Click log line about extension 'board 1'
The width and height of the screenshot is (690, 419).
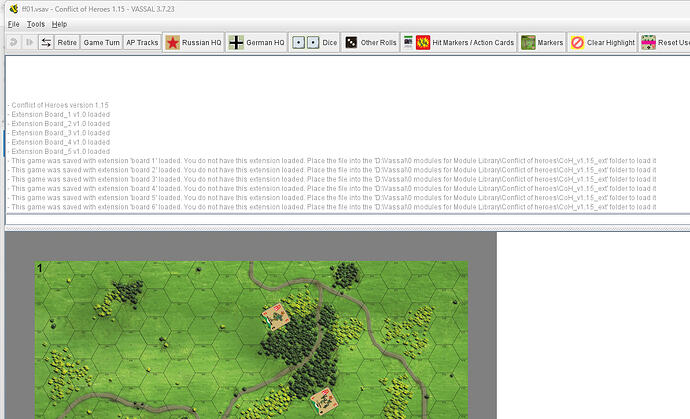pyautogui.click(x=332, y=161)
